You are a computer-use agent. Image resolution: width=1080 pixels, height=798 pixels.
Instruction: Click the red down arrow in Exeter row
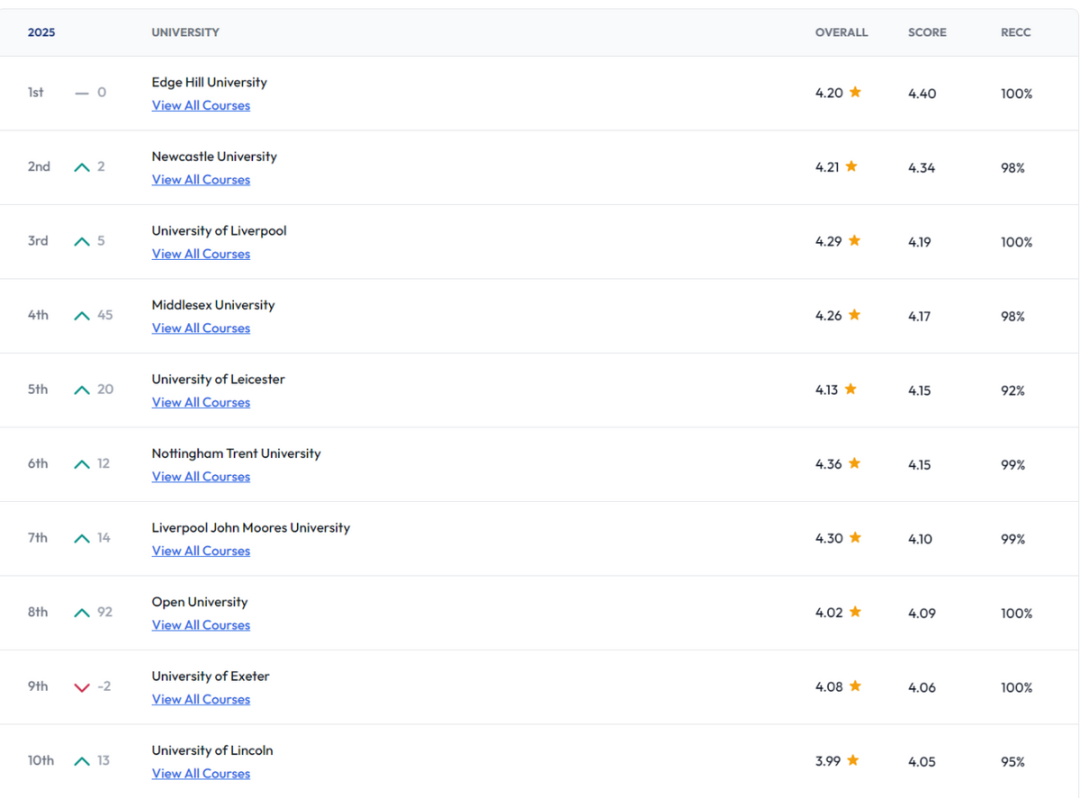[x=82, y=687]
